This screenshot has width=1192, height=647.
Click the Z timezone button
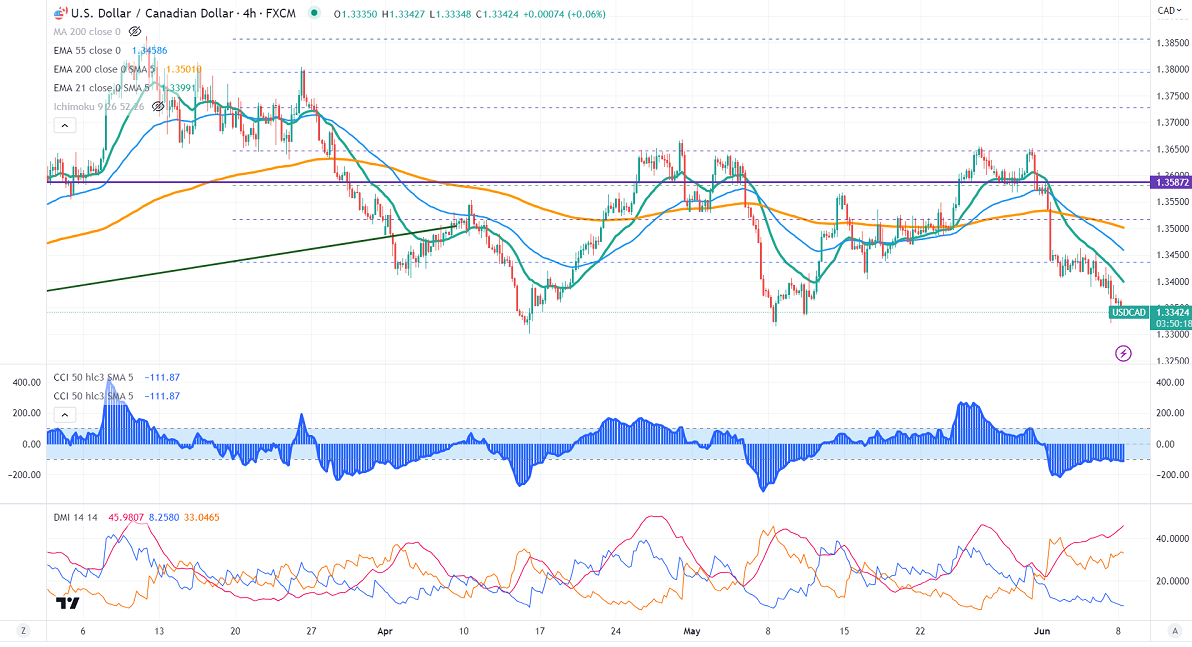22,632
